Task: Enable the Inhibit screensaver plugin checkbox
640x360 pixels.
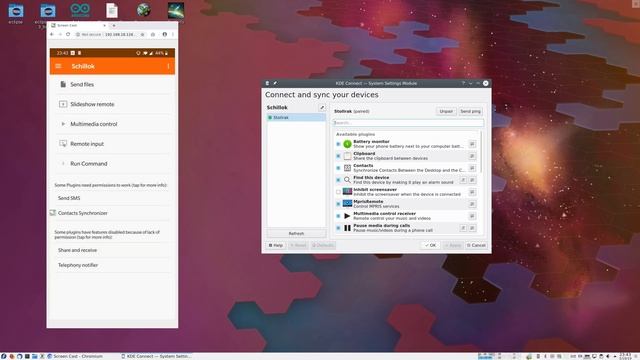Action: [338, 192]
